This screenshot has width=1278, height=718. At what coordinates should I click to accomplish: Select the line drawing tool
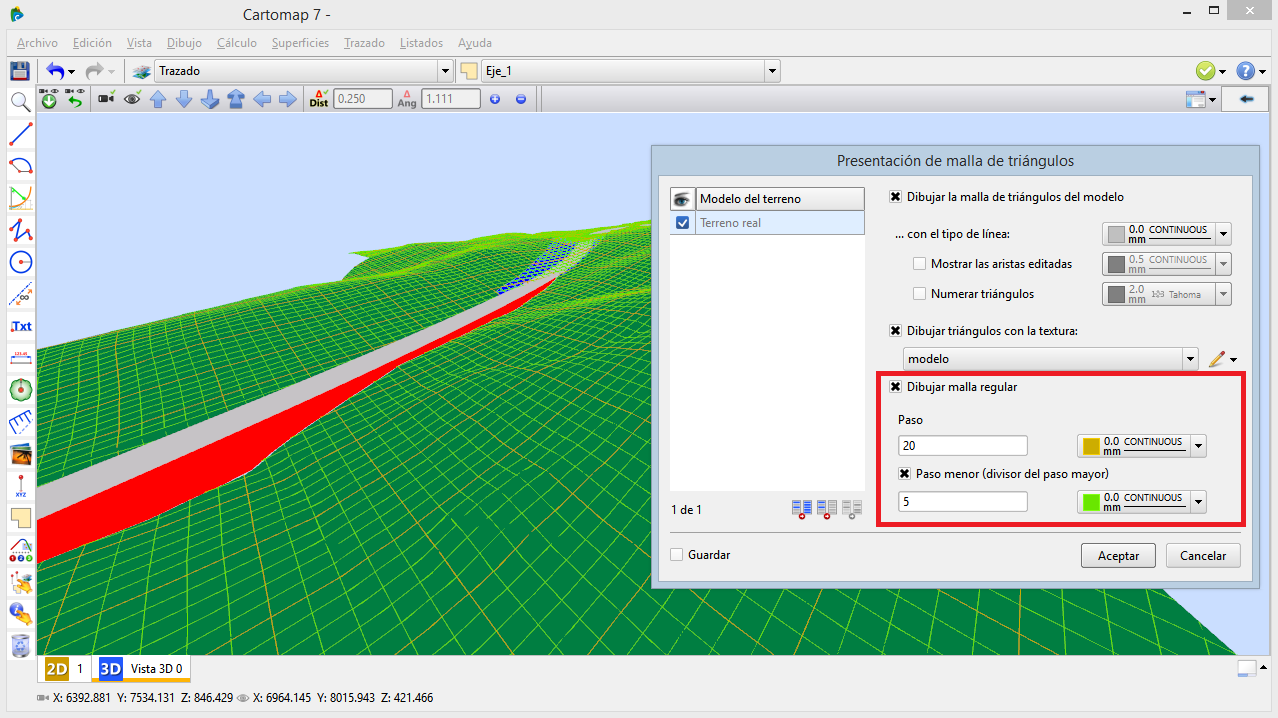20,134
